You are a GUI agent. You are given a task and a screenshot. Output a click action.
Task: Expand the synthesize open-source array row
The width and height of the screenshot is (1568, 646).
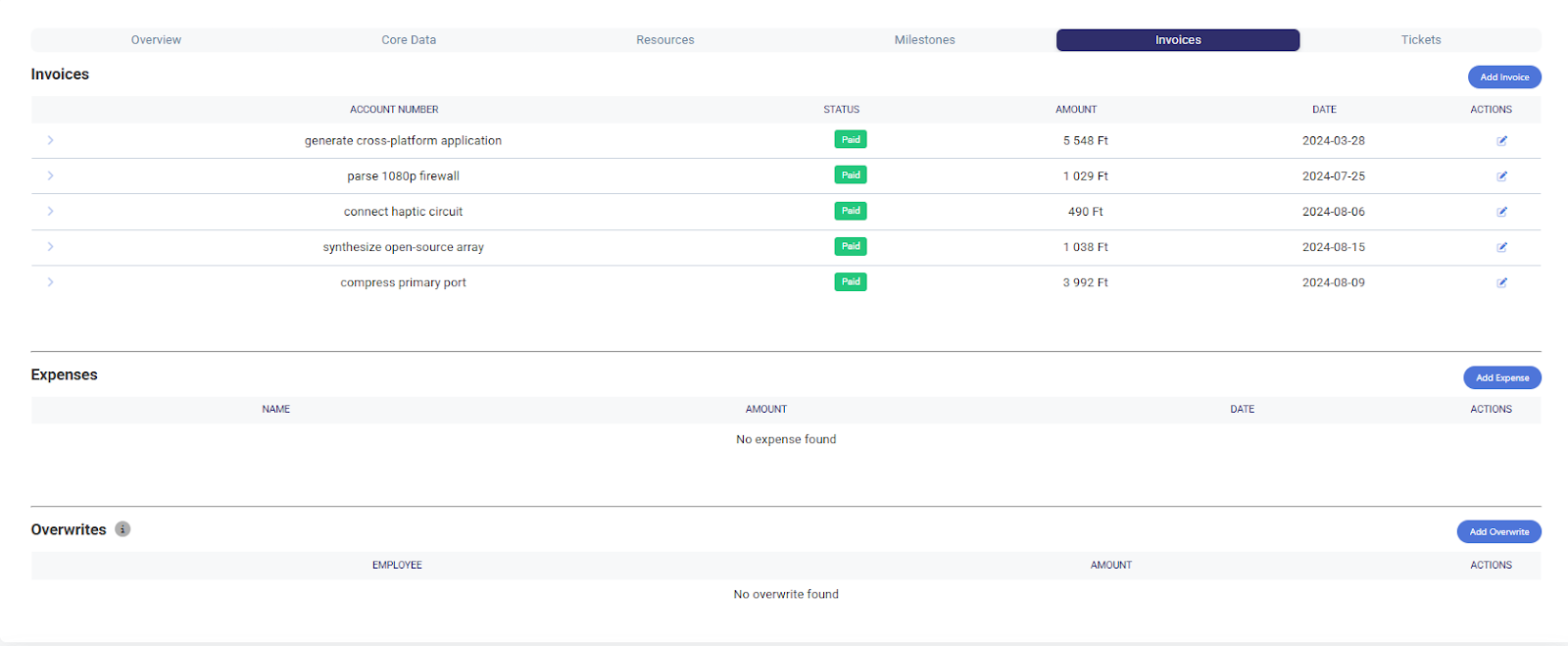pos(50,246)
